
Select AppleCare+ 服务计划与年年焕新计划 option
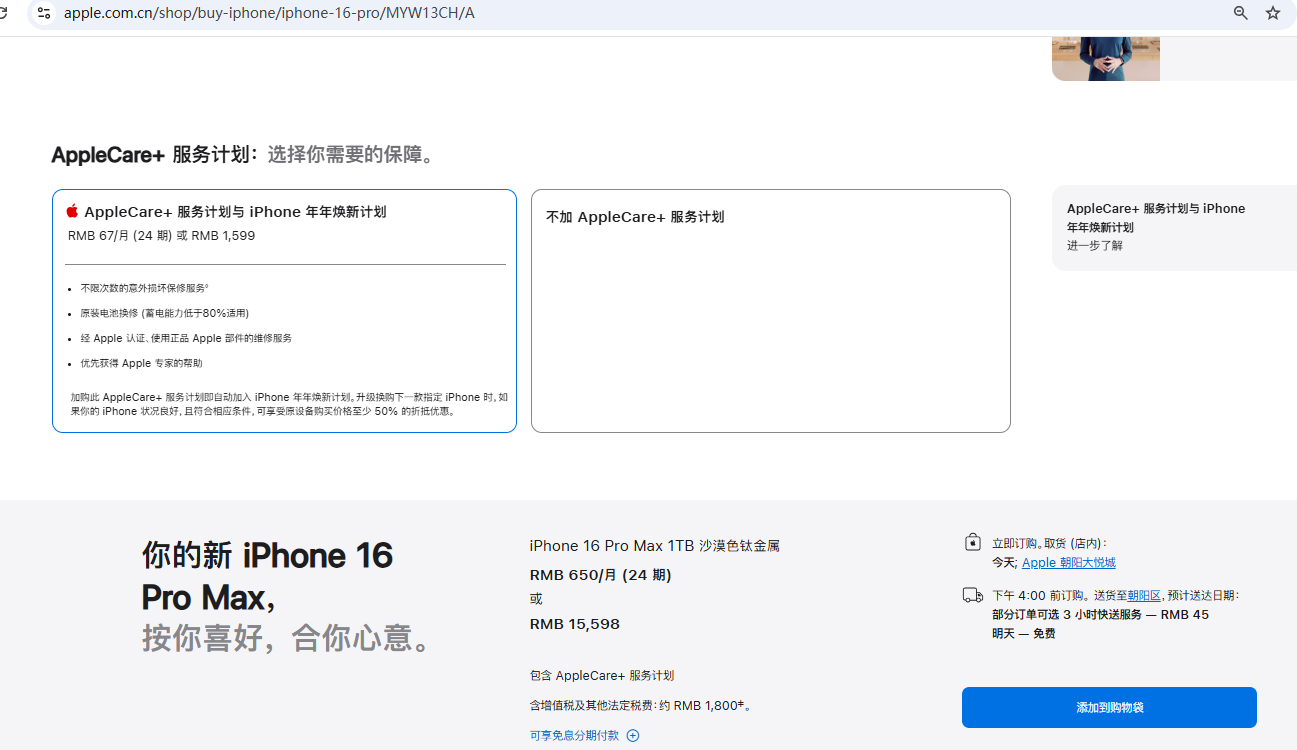point(284,311)
